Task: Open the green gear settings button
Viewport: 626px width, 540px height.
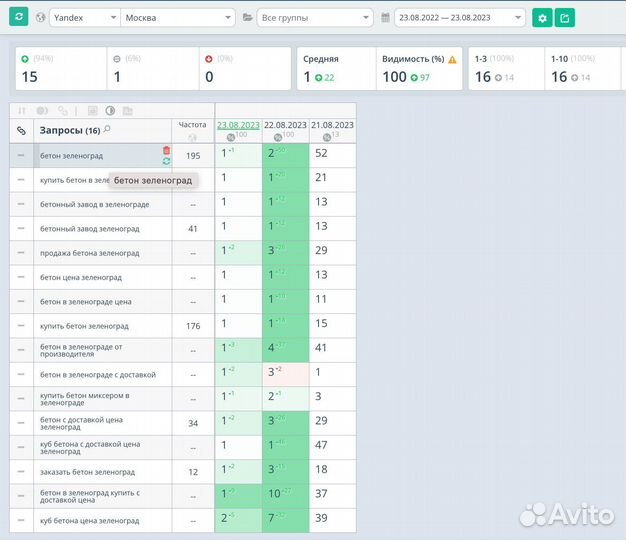Action: tap(542, 18)
